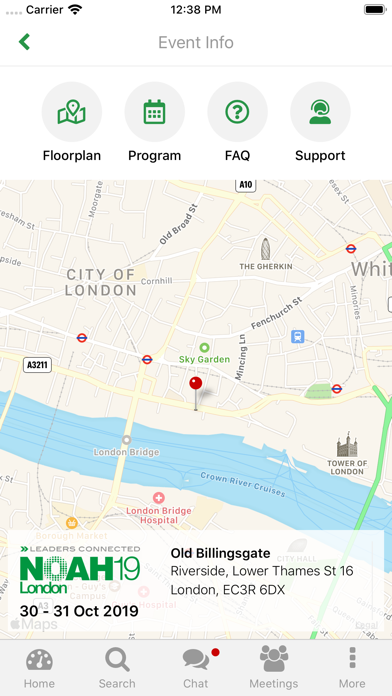Open the Program calendar icon

pos(154,112)
